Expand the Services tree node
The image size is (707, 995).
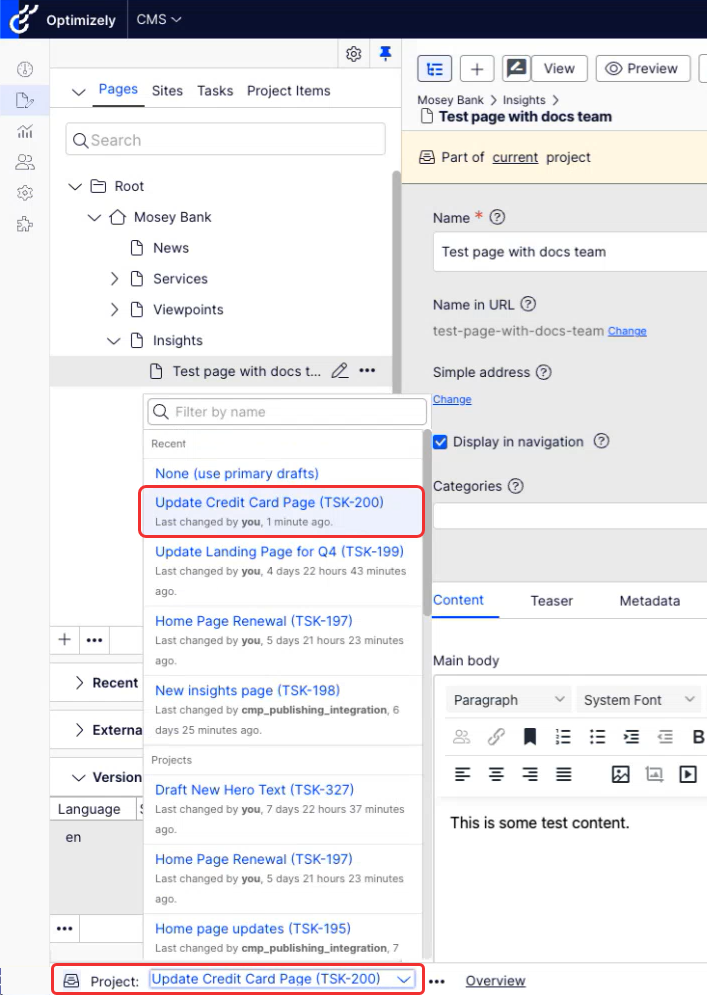pos(114,279)
